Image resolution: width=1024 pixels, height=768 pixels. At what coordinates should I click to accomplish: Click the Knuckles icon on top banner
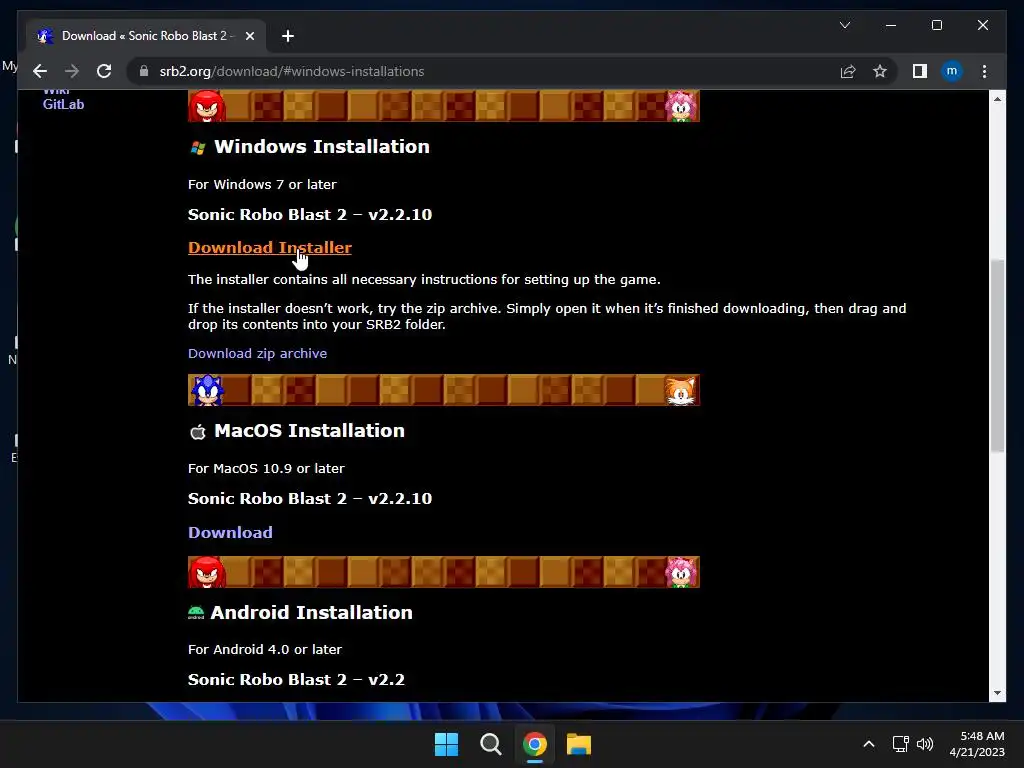pyautogui.click(x=207, y=106)
